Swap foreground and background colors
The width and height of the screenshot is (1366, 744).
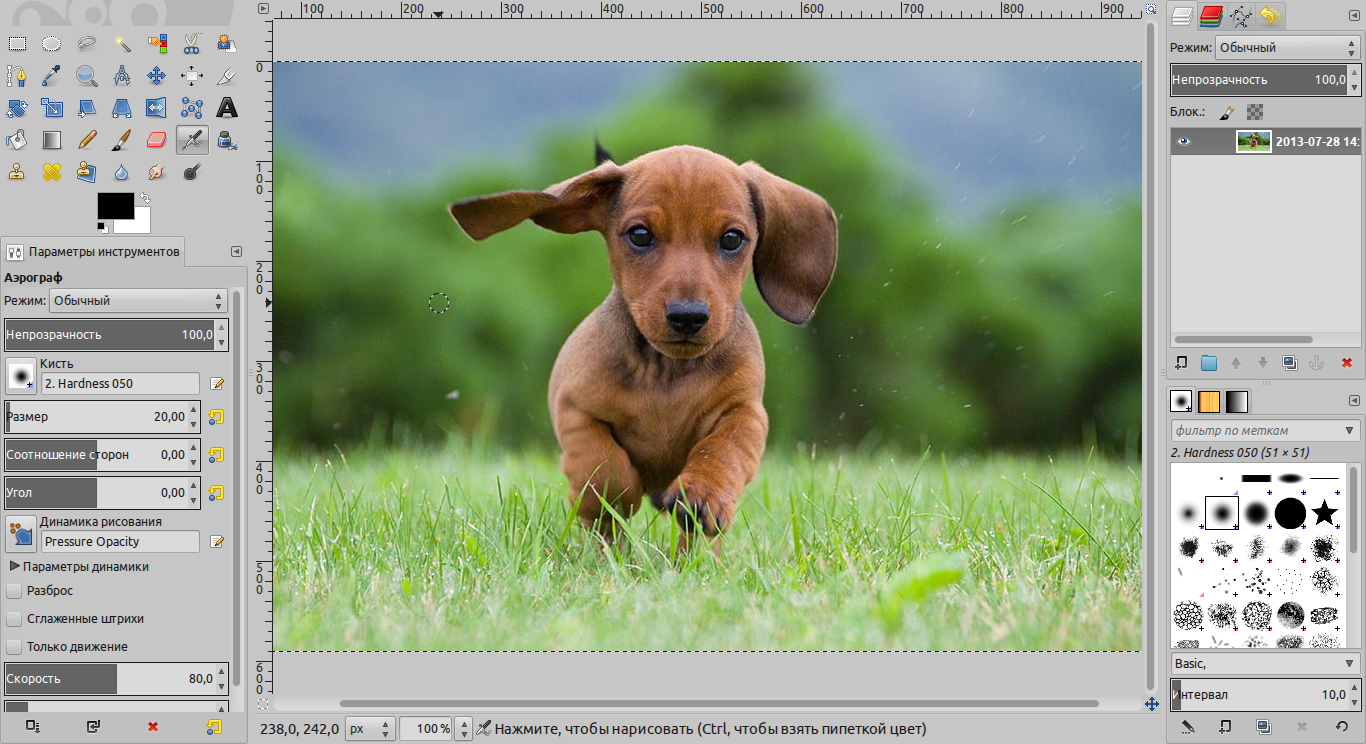[144, 198]
